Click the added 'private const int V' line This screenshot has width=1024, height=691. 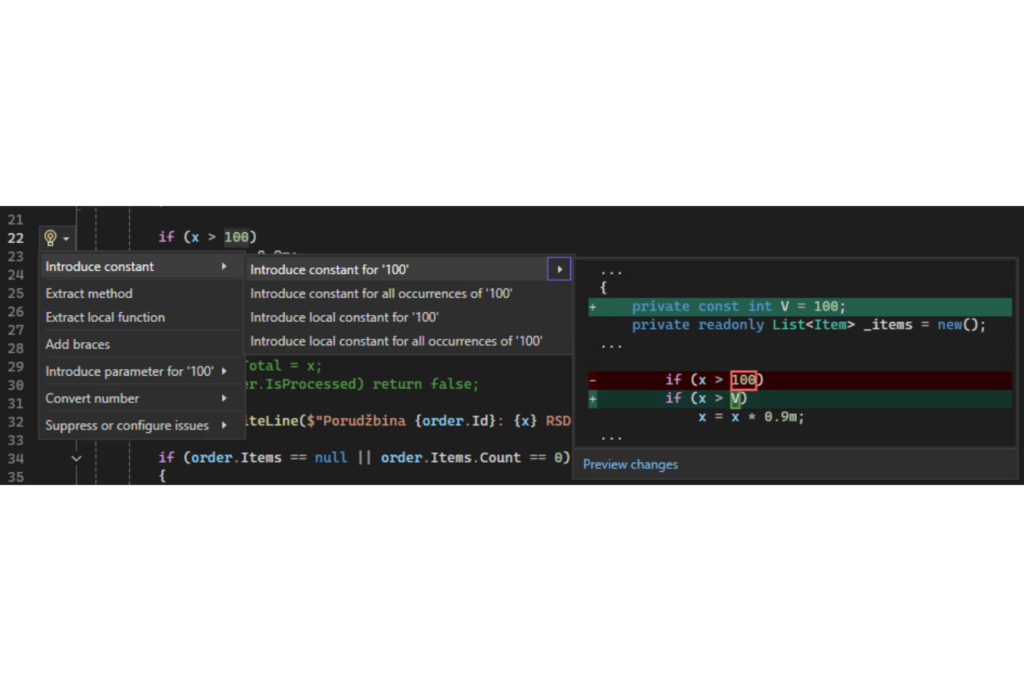738,307
